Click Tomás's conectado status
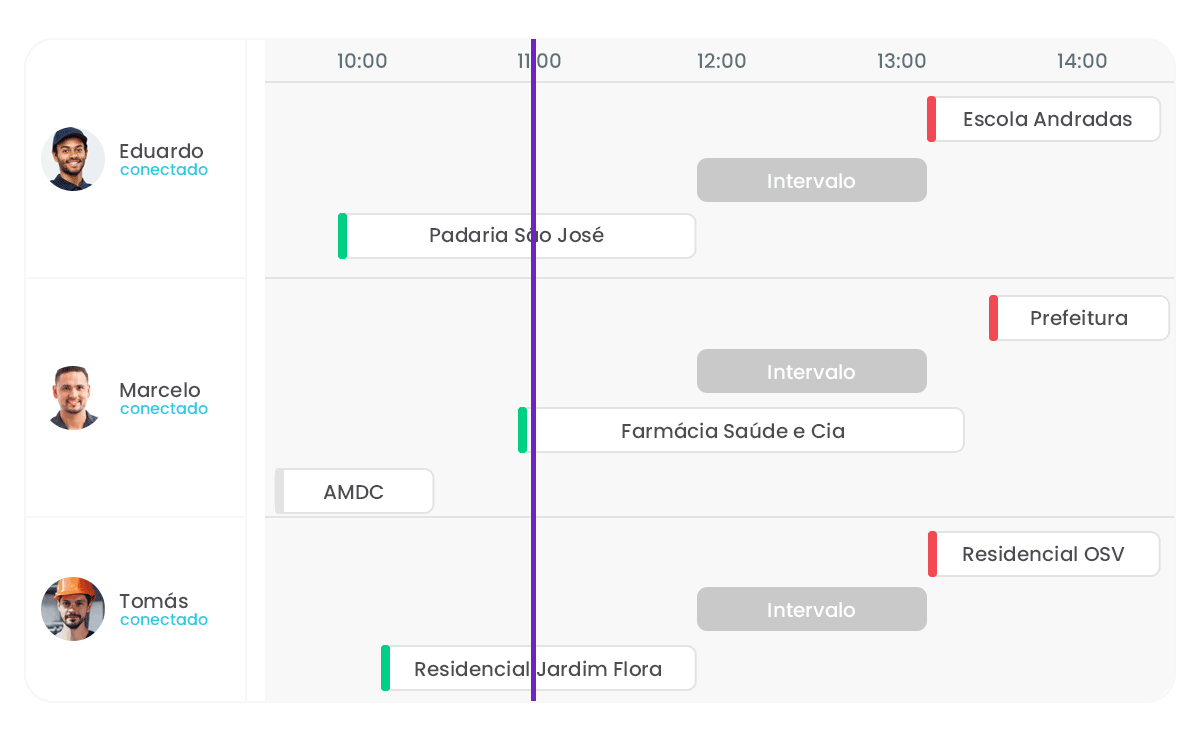 (x=163, y=619)
